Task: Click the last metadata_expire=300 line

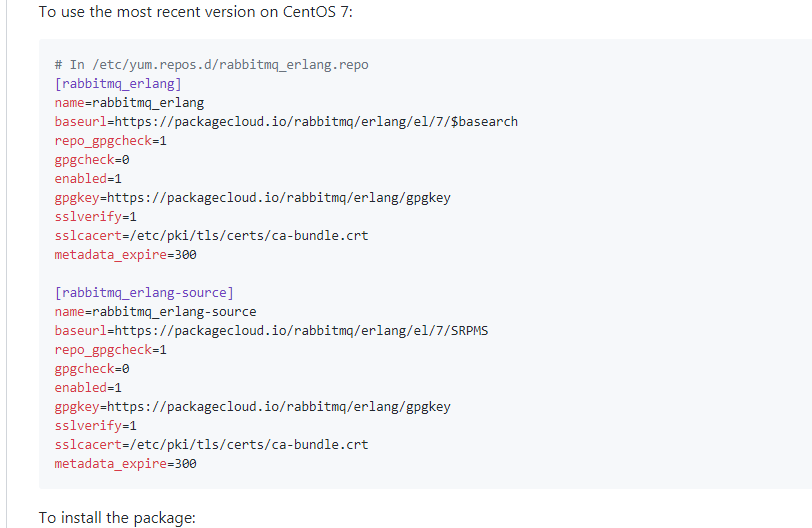Action: click(125, 464)
